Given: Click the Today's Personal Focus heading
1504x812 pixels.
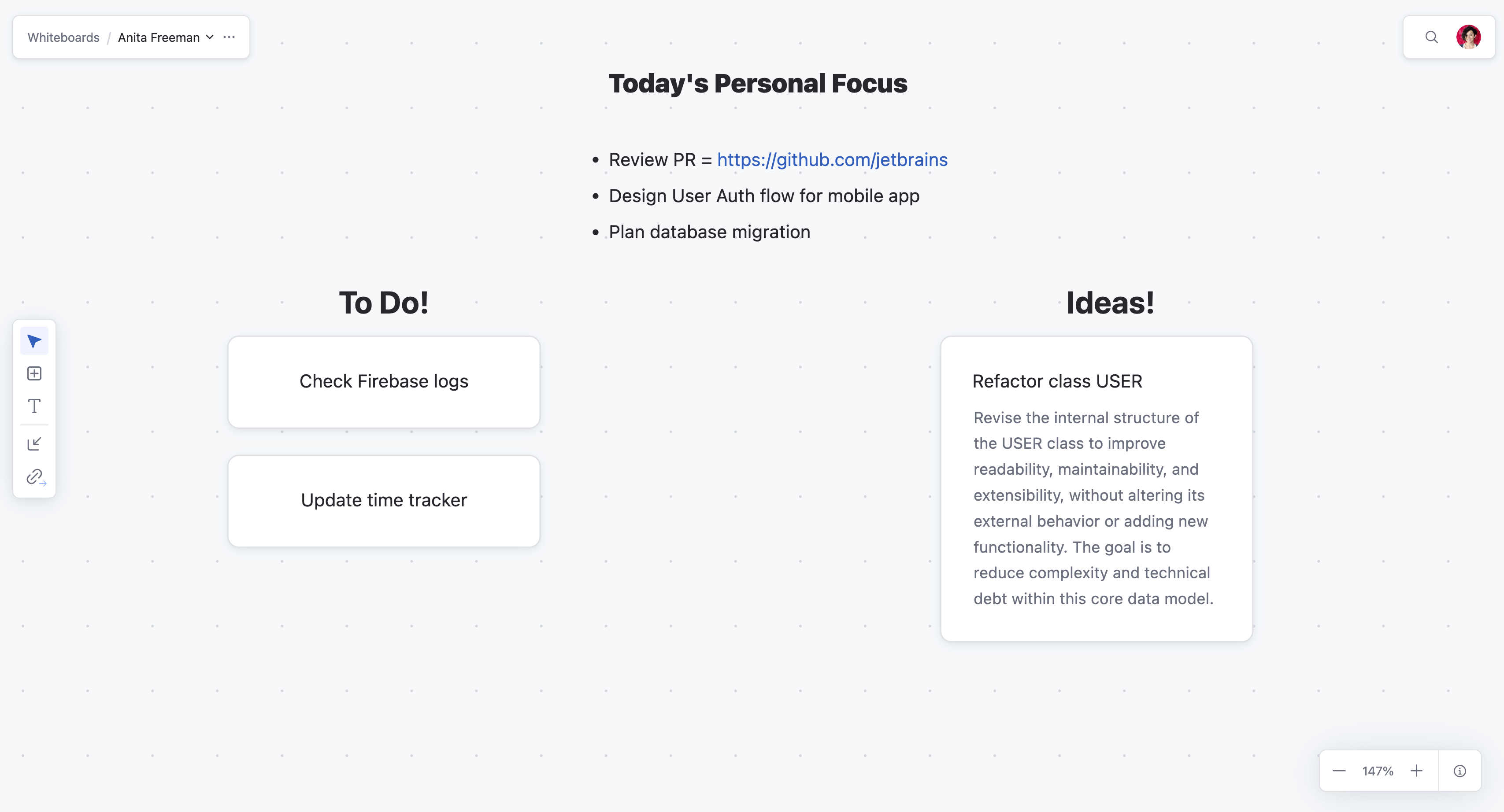Looking at the screenshot, I should 758,84.
